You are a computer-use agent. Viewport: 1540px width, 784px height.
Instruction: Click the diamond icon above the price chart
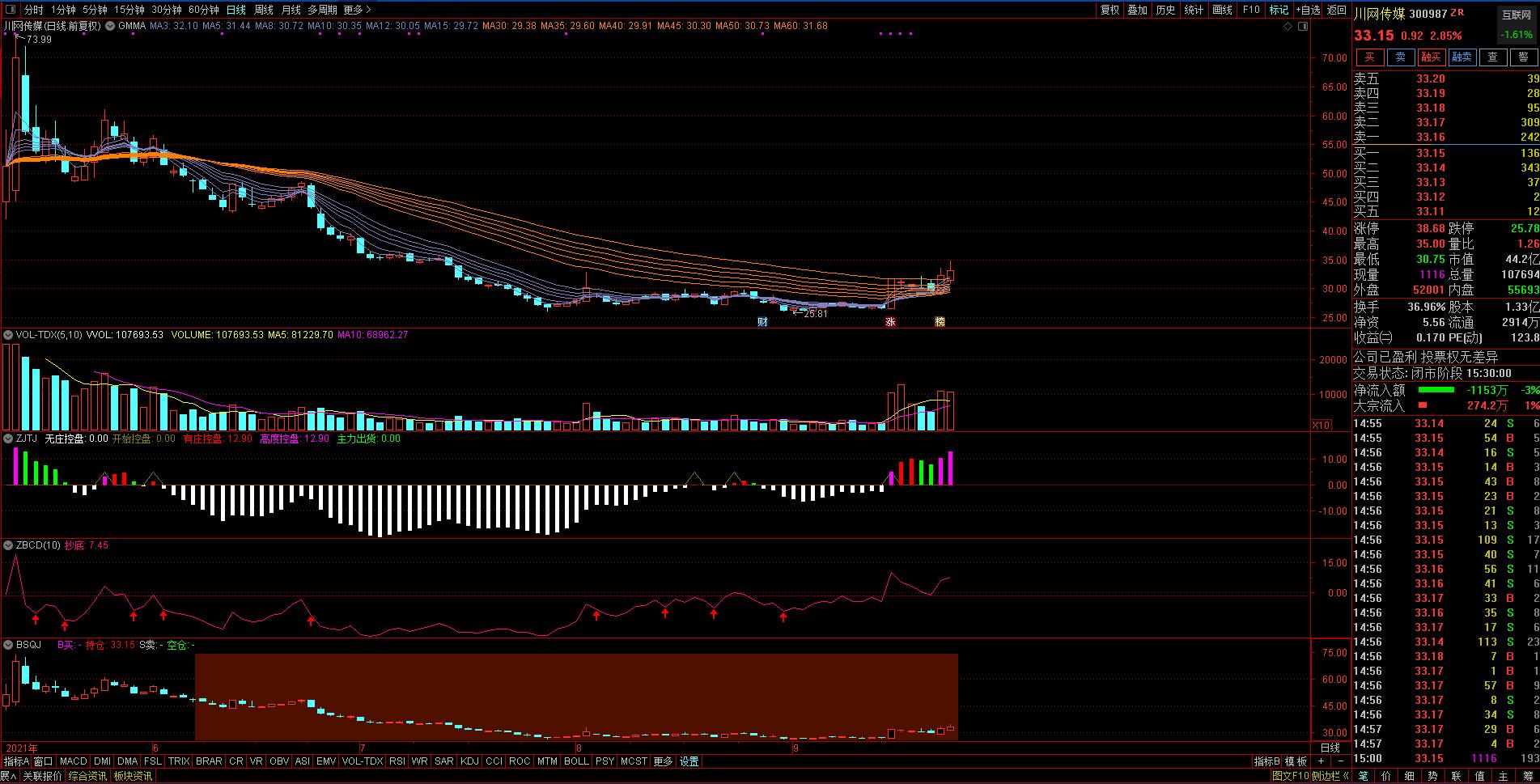click(1288, 26)
